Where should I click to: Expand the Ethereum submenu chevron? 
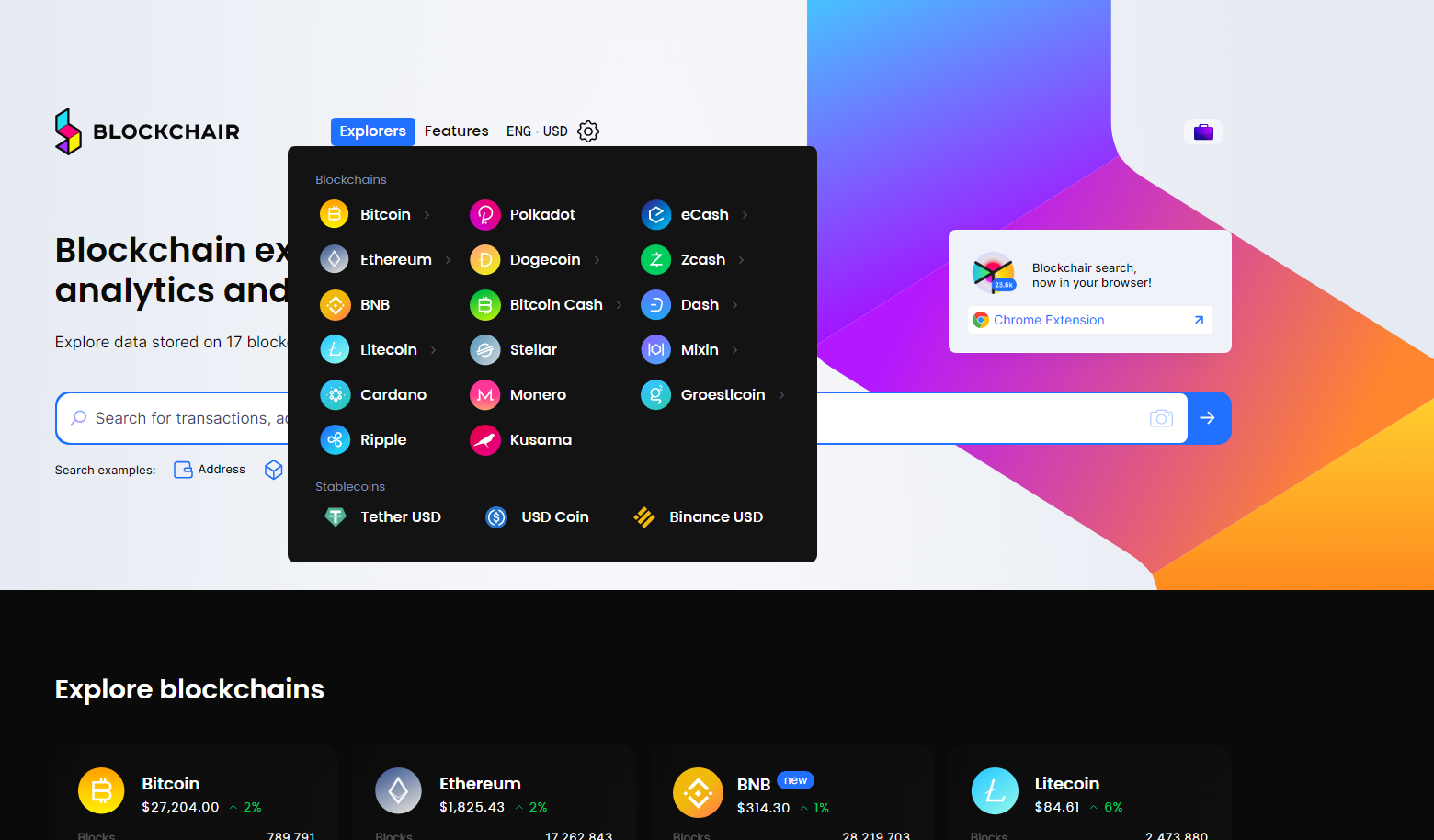point(448,260)
